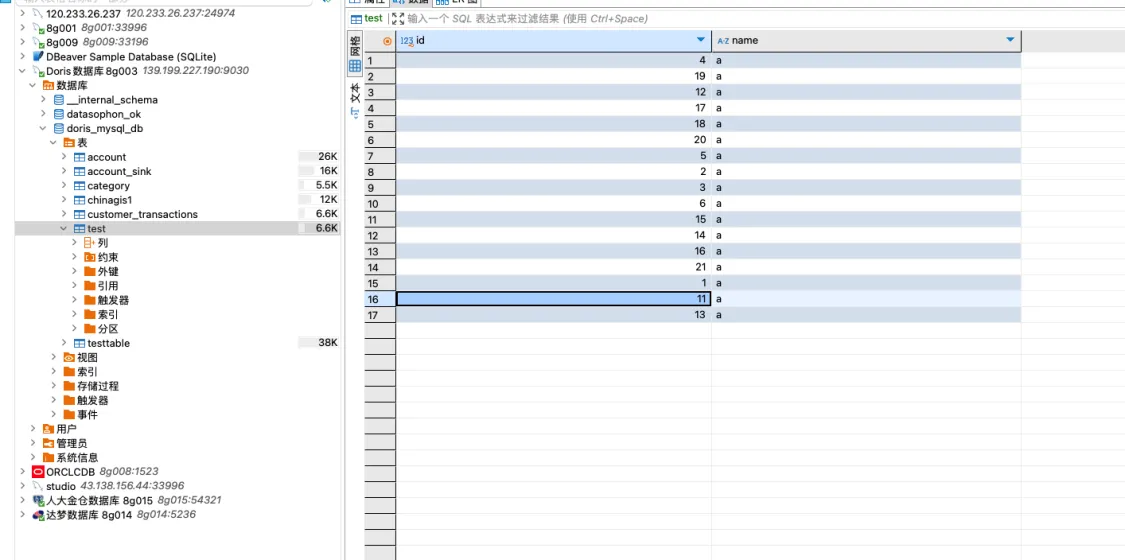Screen dimensions: 1125x560
Task: Collapse the 数据库 folder node
Action: coord(32,85)
